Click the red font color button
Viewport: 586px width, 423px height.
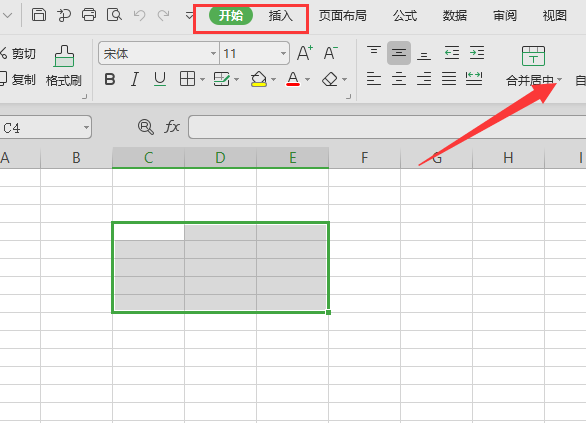point(293,79)
